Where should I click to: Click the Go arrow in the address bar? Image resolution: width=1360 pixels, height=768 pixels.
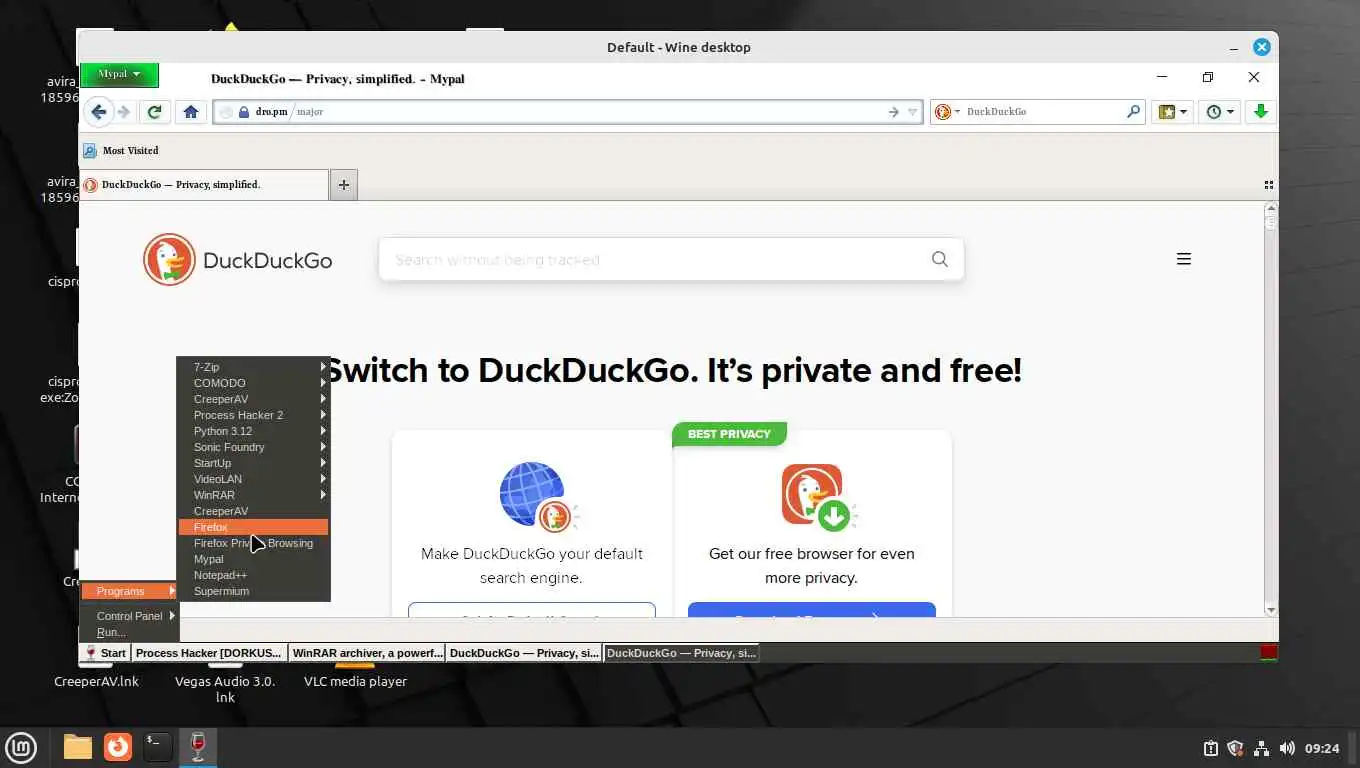pos(893,112)
